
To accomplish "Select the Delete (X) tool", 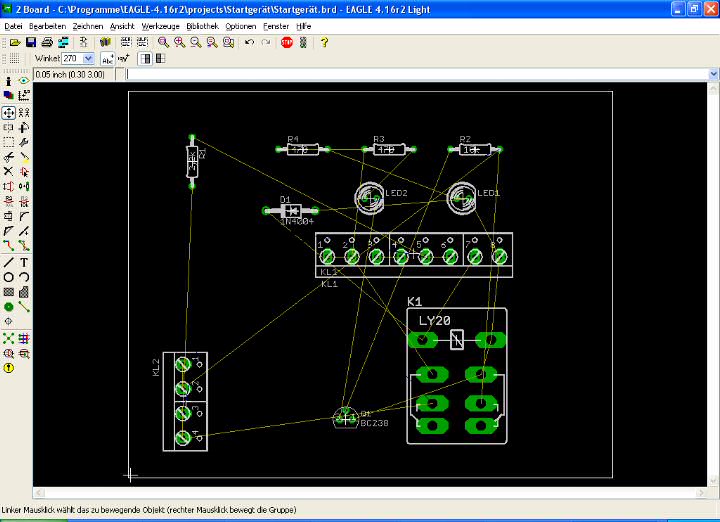I will click(8, 171).
